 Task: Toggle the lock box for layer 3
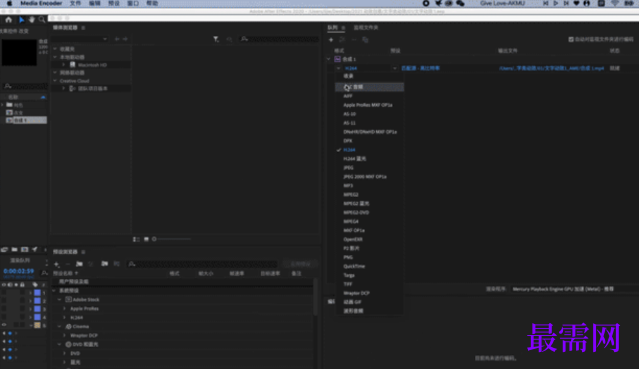click(x=22, y=309)
